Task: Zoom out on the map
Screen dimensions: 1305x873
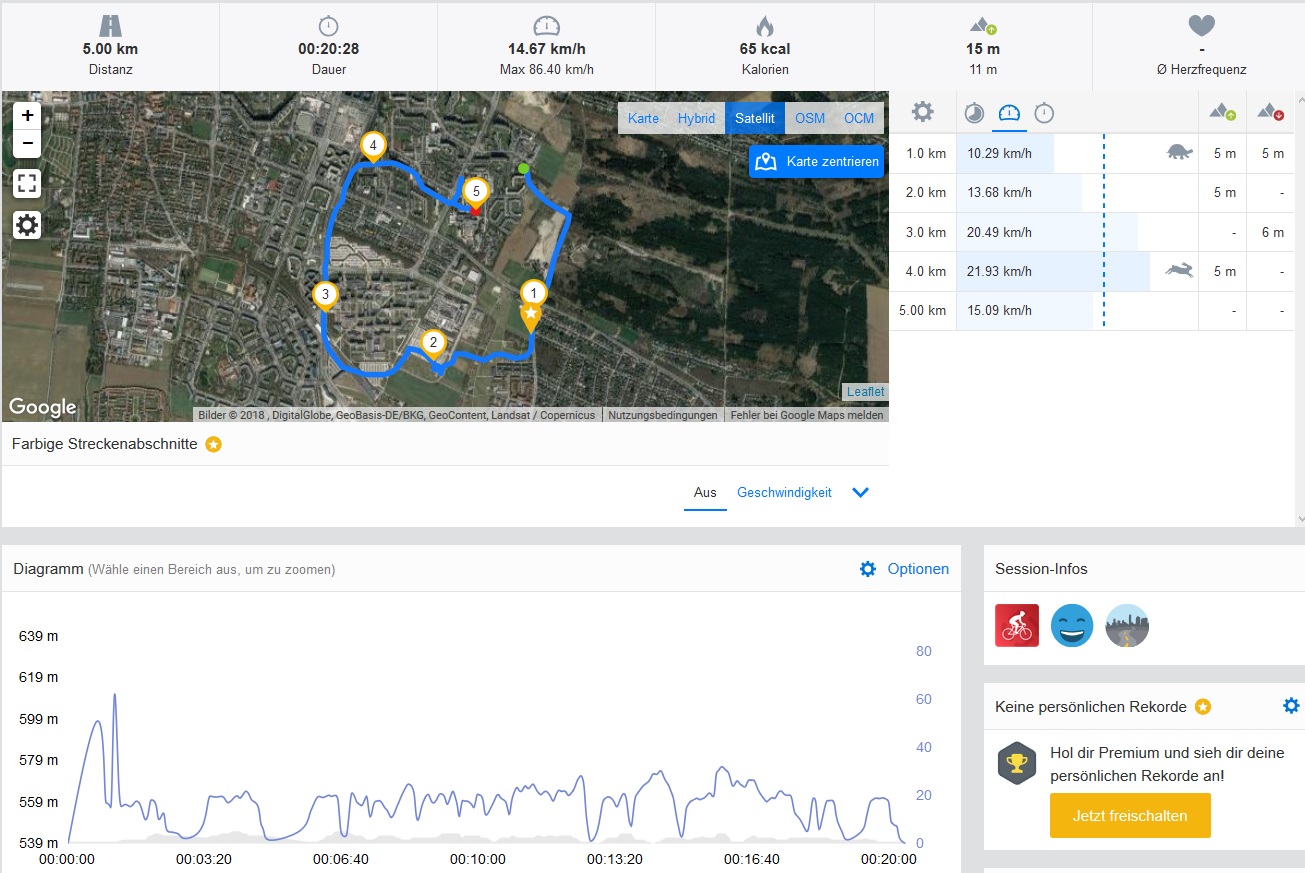Action: tap(27, 143)
